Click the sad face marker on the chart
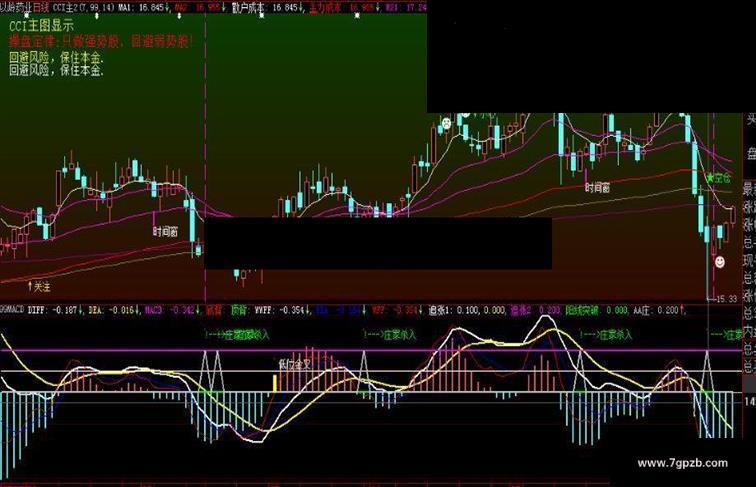 click(x=446, y=123)
